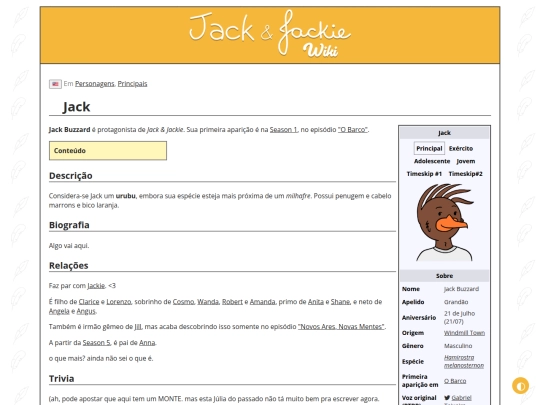Viewport: 540px width, 405px height.
Task: Open the Angus link
Action: click(x=86, y=311)
